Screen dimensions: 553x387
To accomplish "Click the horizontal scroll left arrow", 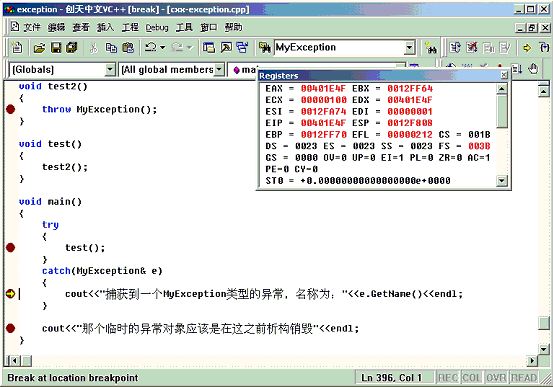I will 14,361.
